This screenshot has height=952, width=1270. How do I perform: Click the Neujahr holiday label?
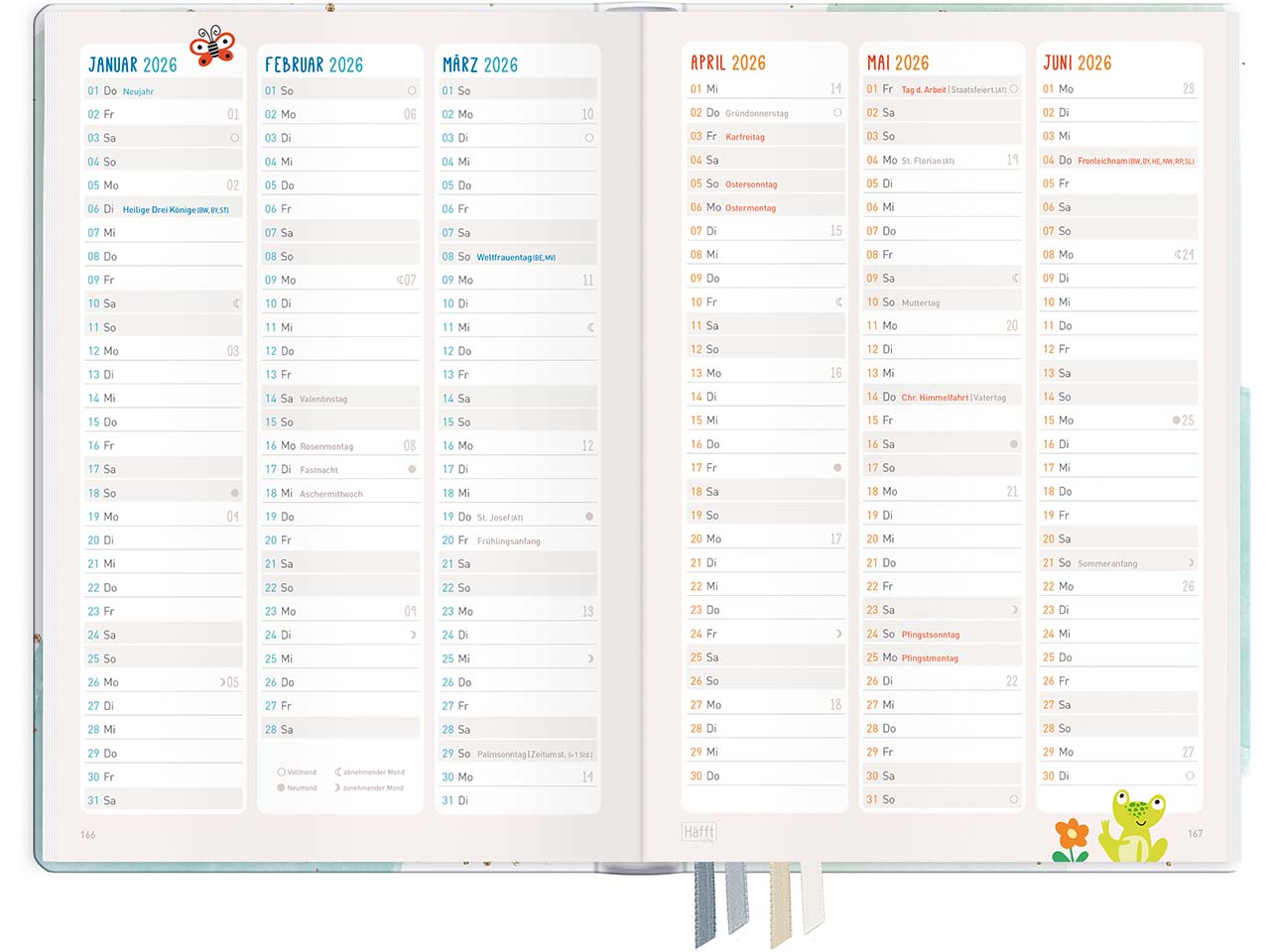tap(138, 91)
